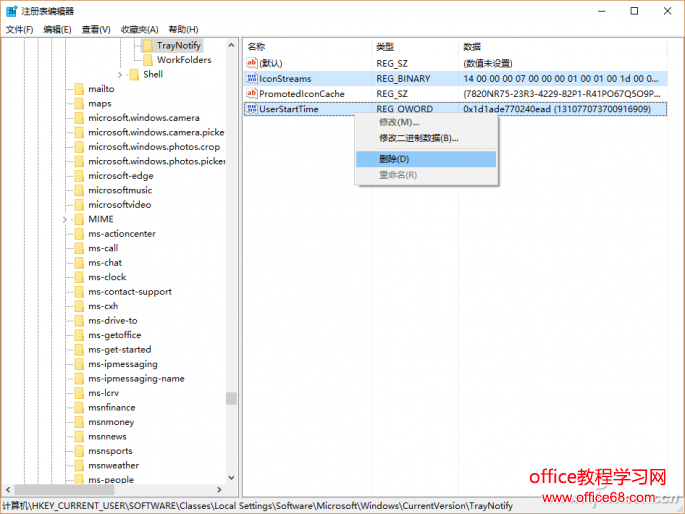Select the PromotedIconCache value name
Viewport: 685px width, 514px height.
click(302, 93)
